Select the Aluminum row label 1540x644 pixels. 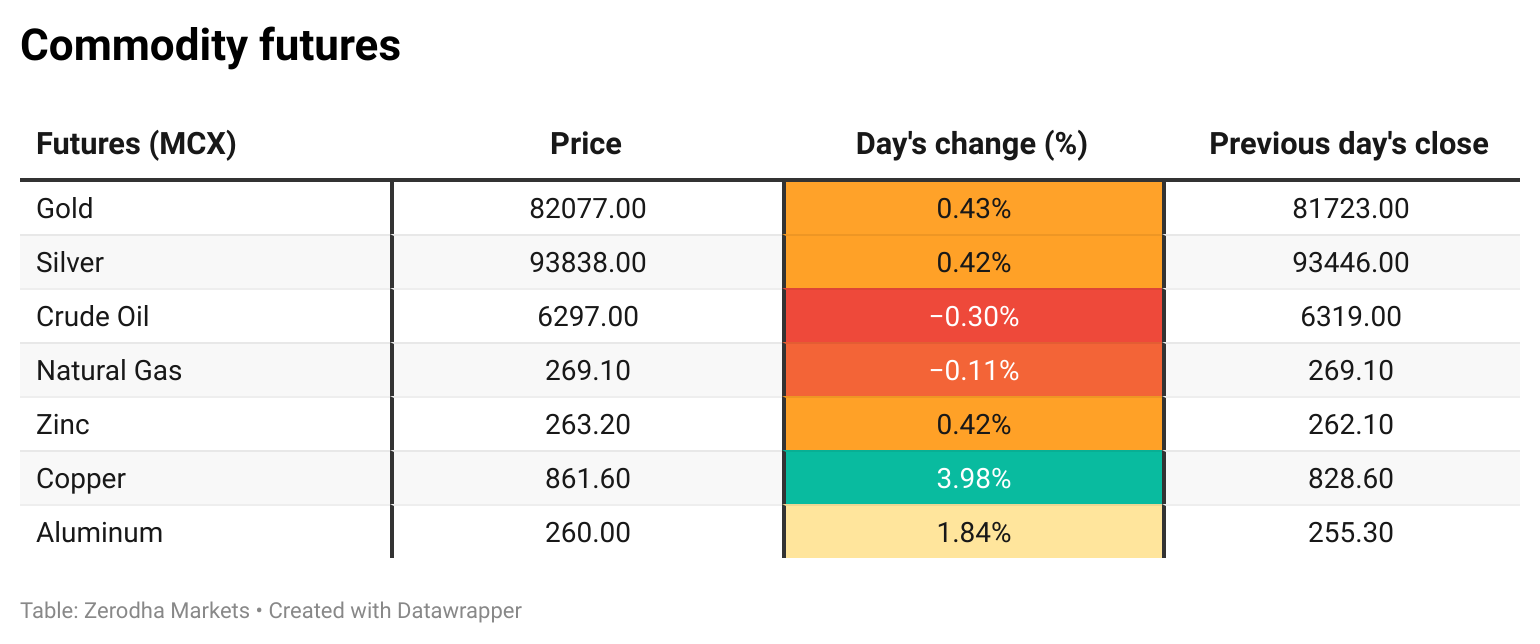point(99,532)
